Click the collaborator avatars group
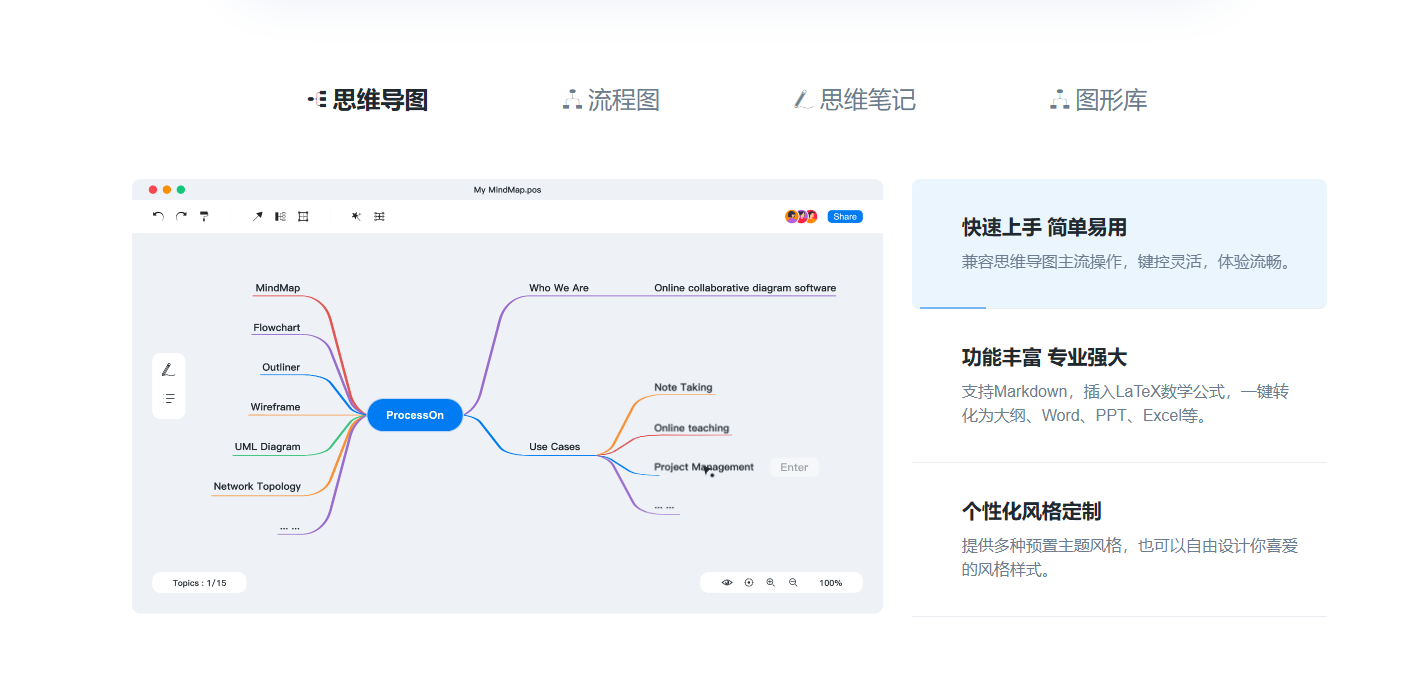 pyautogui.click(x=801, y=216)
